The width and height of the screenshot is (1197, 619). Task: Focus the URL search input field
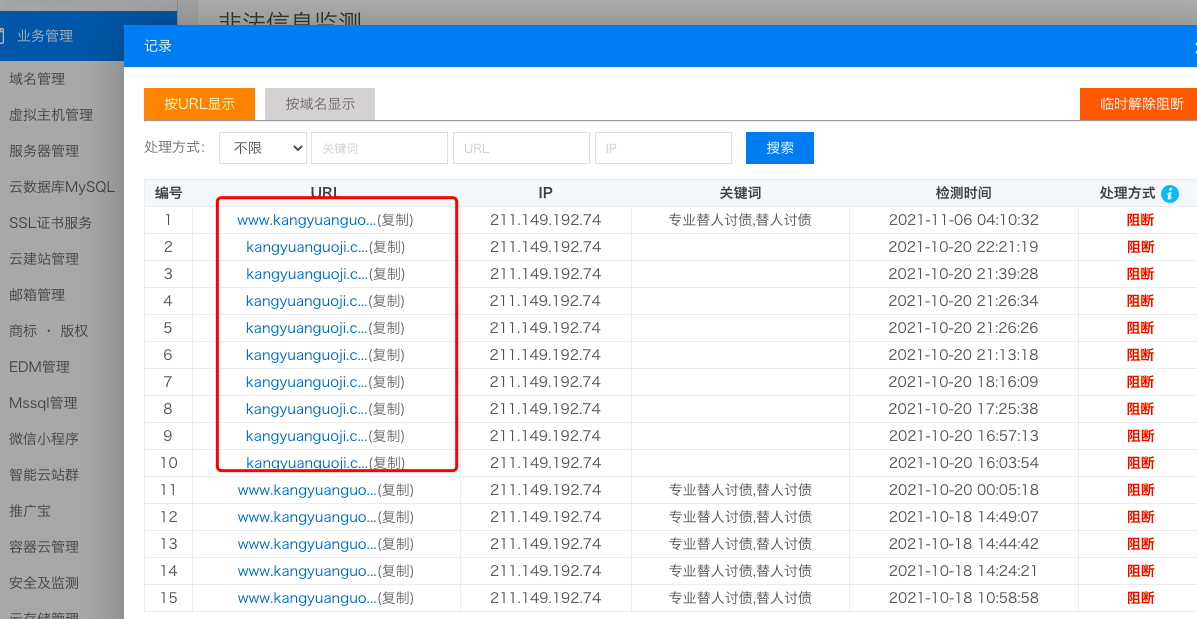tap(521, 148)
